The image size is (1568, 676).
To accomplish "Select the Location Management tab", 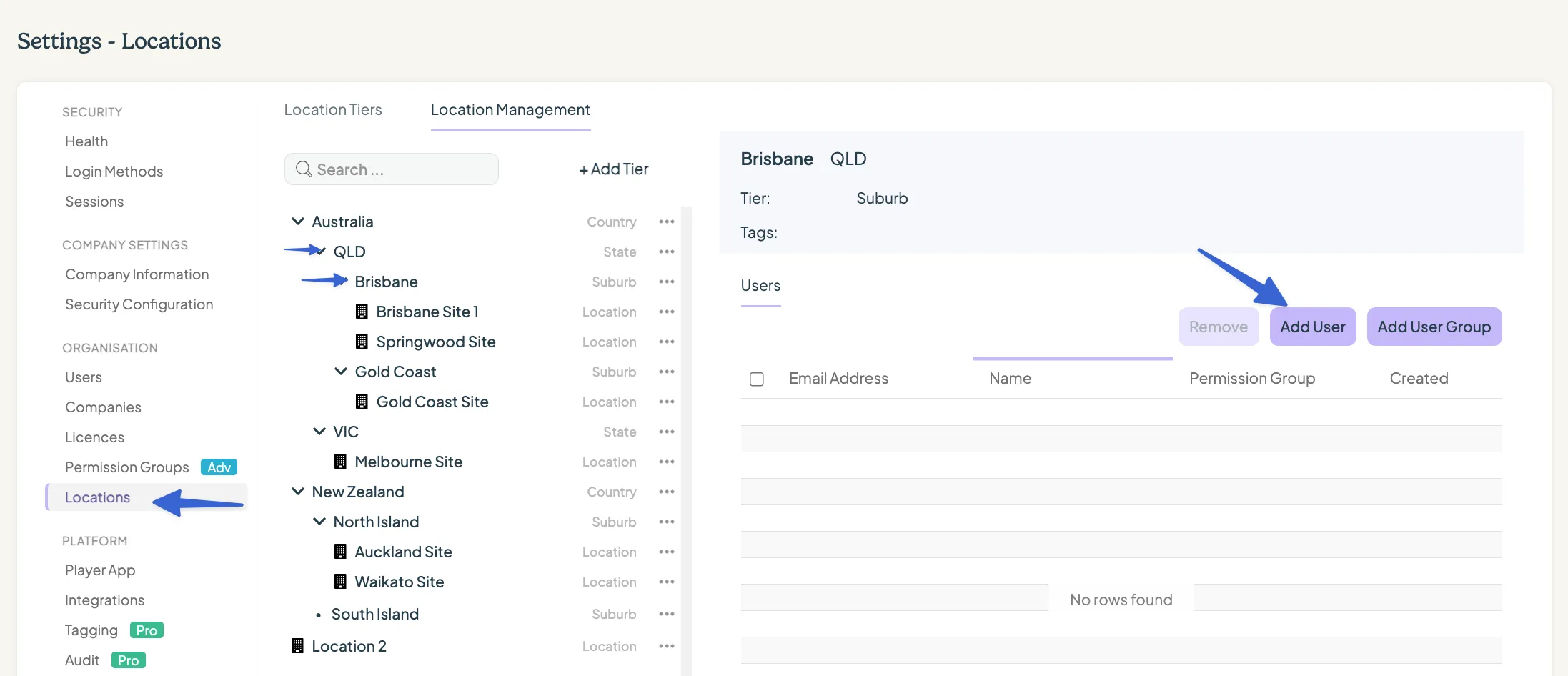I will tap(510, 109).
